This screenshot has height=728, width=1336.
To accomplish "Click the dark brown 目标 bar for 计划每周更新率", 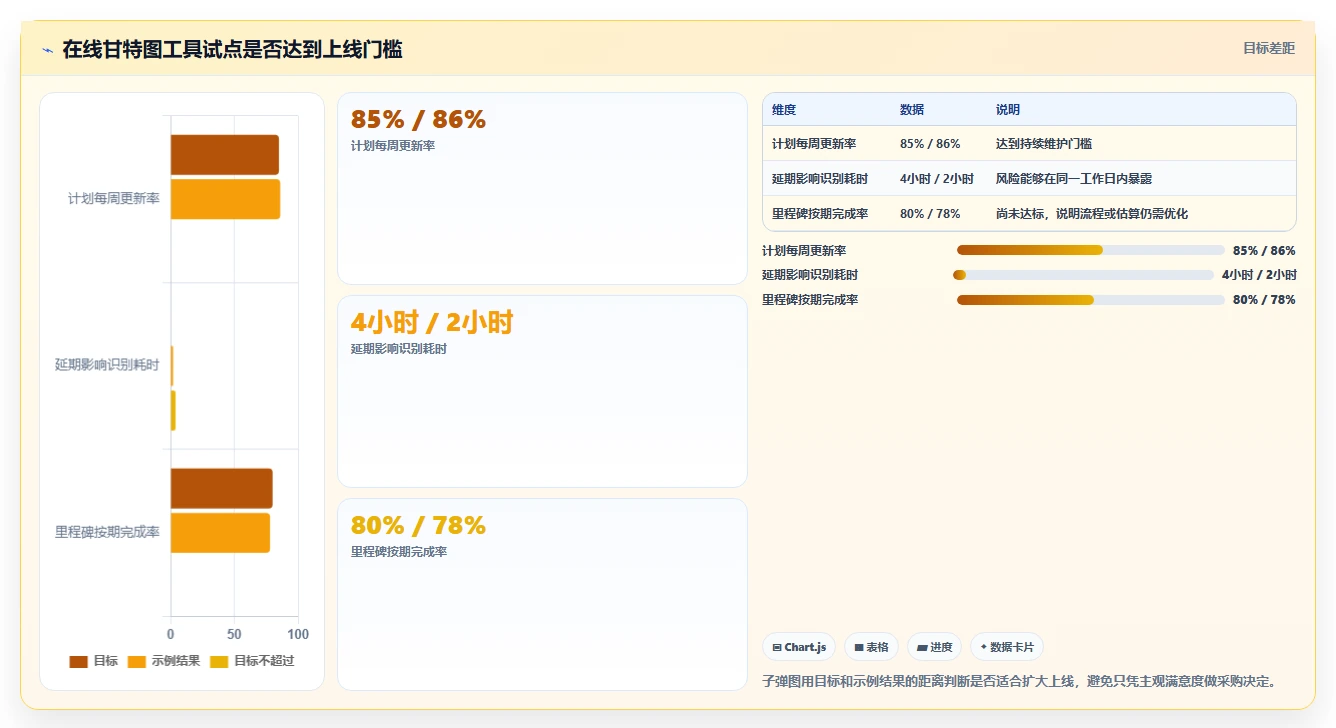I will pos(224,155).
